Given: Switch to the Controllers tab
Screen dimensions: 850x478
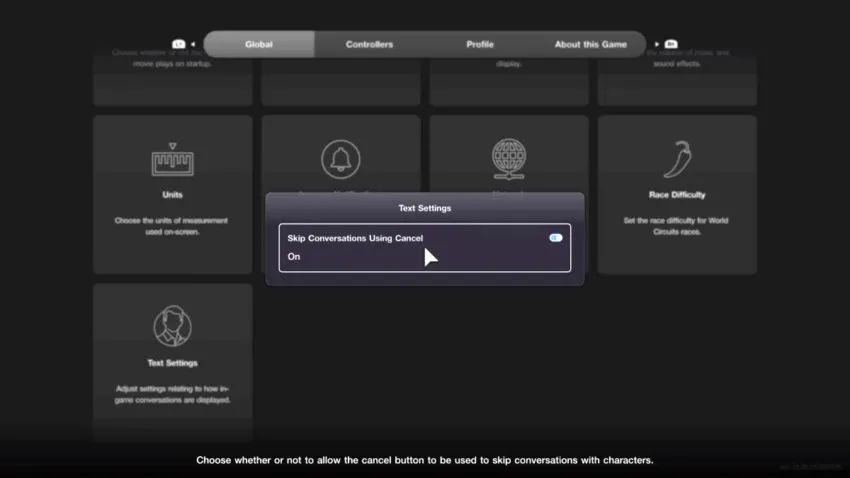Looking at the screenshot, I should (x=369, y=44).
